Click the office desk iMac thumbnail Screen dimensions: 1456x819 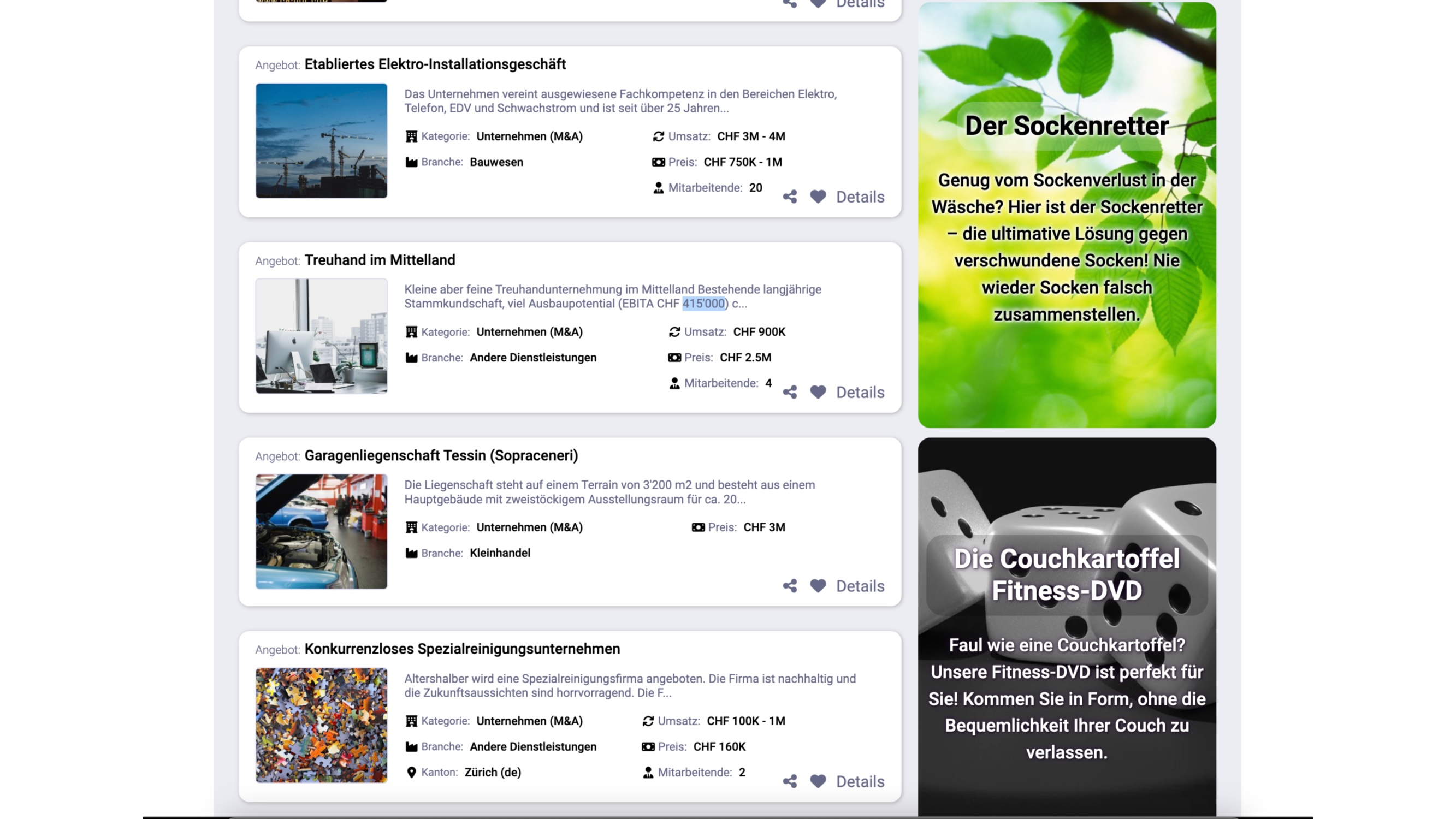321,336
